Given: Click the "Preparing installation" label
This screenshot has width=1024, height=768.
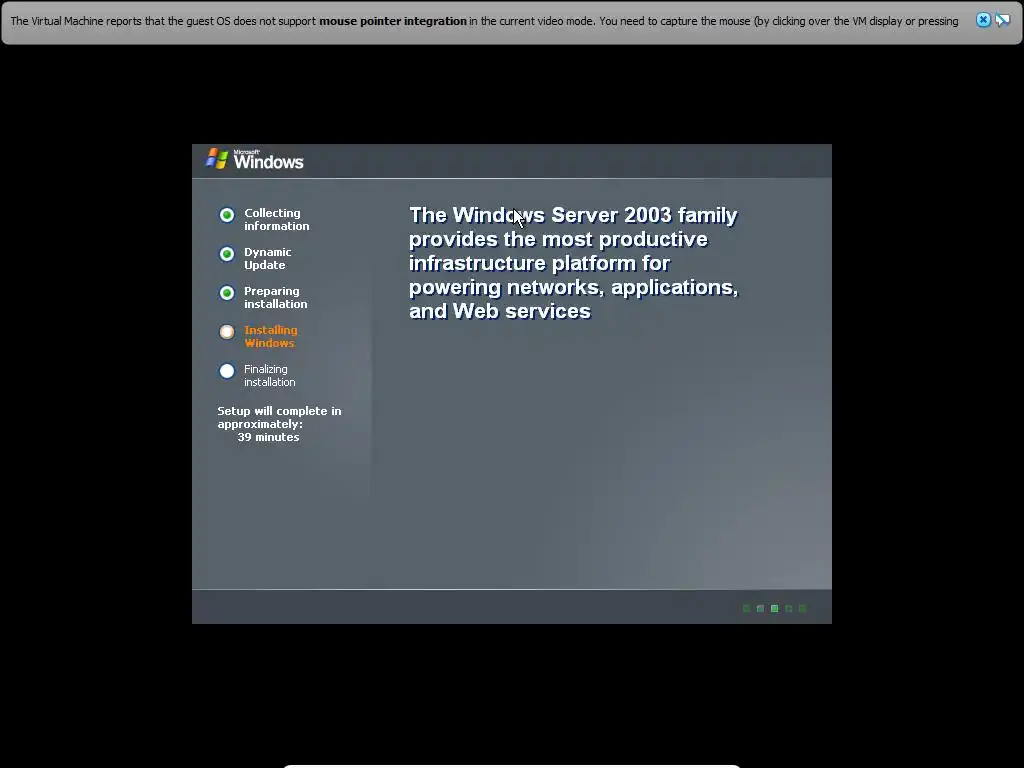Looking at the screenshot, I should tap(276, 297).
